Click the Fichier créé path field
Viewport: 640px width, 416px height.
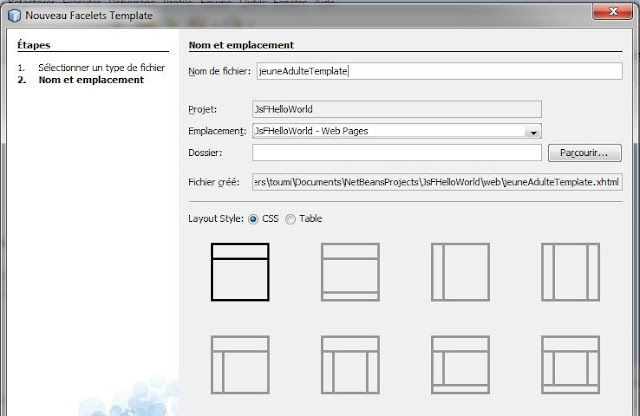click(x=437, y=182)
